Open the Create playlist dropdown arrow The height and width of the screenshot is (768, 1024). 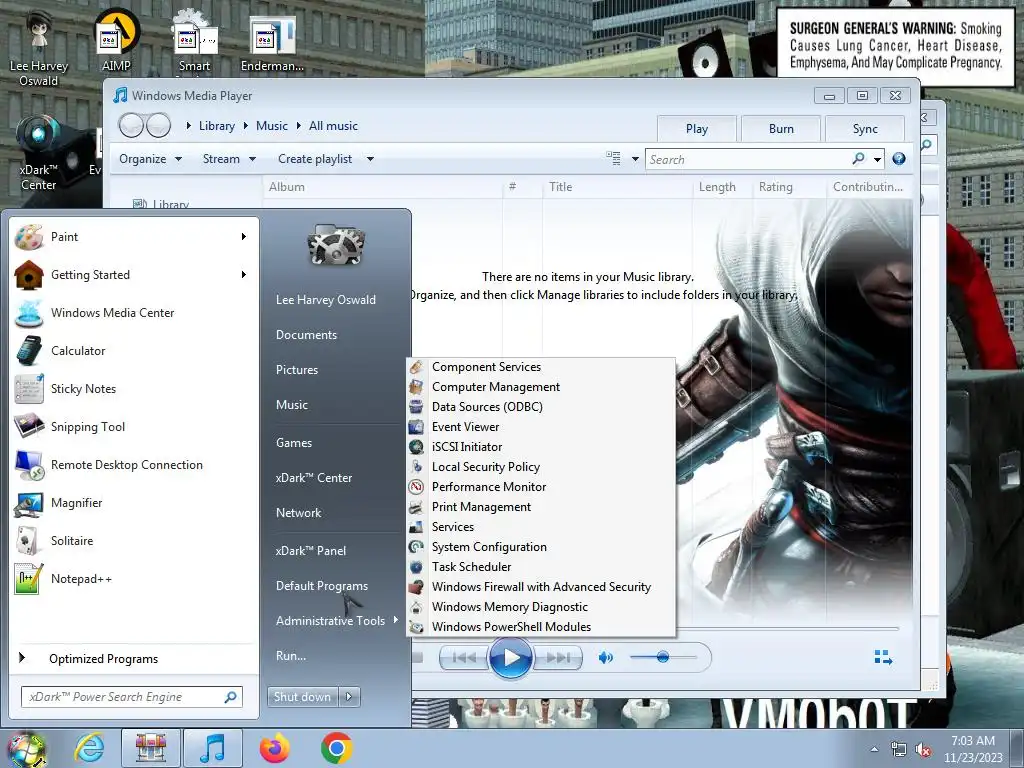coord(370,159)
